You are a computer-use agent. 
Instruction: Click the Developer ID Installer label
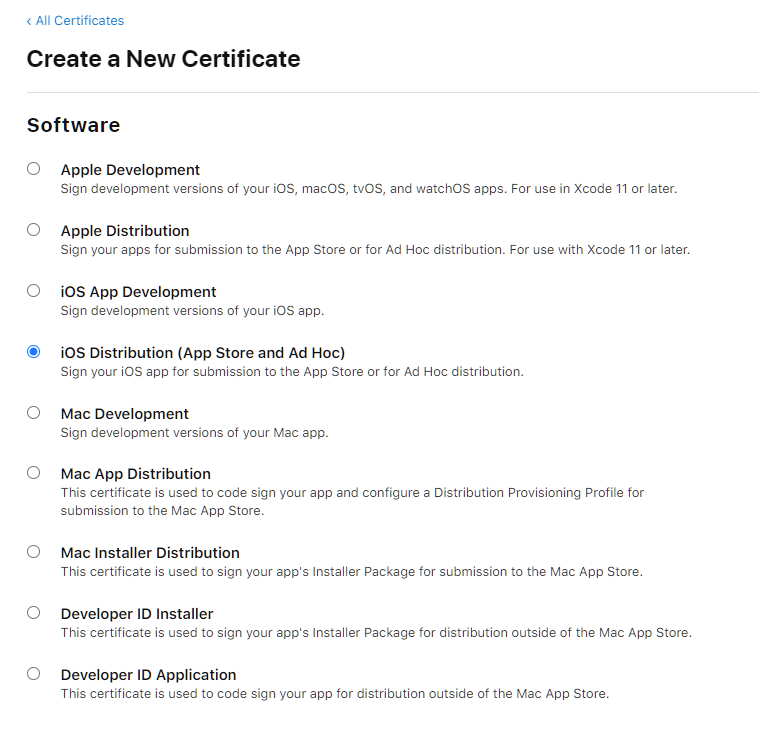point(137,614)
